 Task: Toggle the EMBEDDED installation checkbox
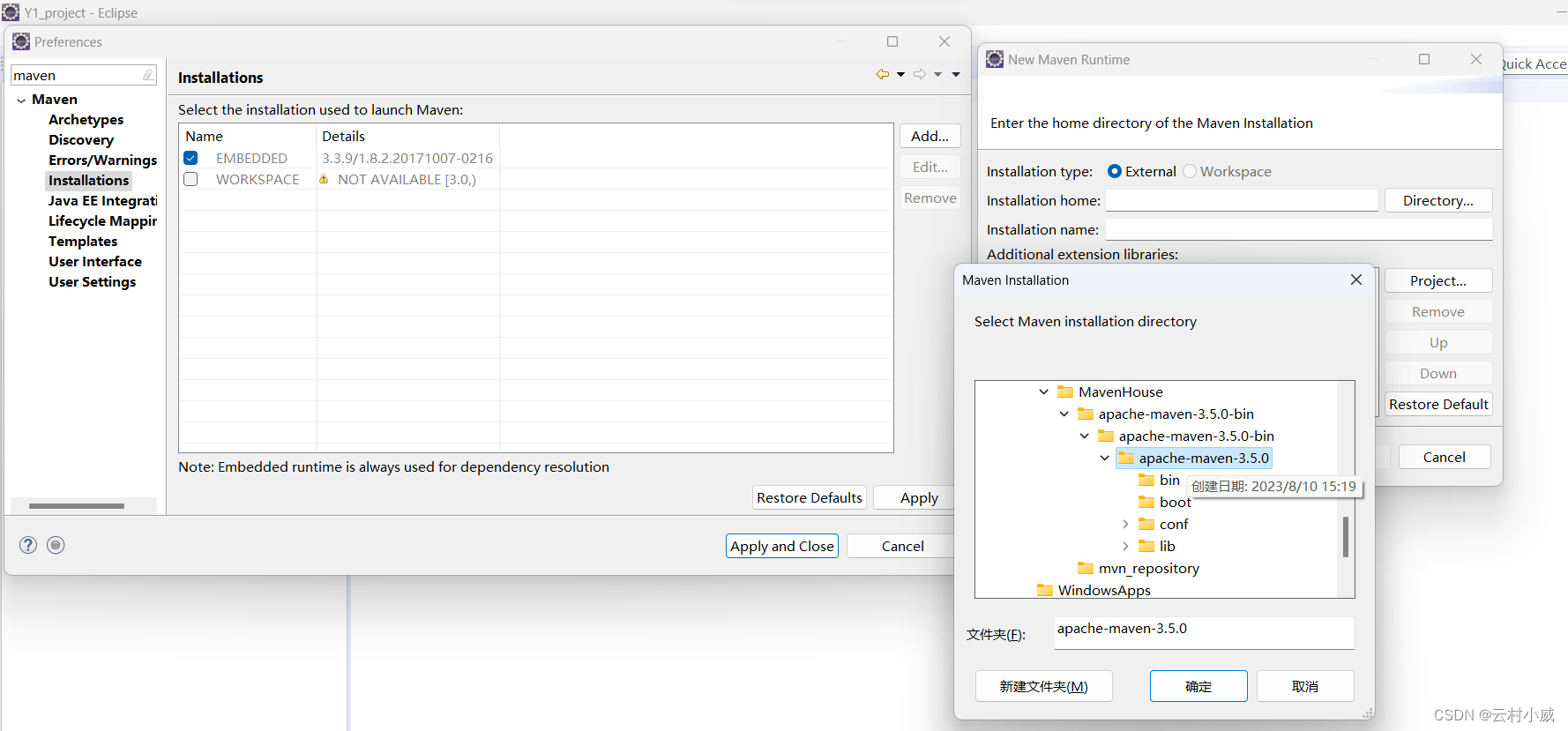pyautogui.click(x=190, y=158)
